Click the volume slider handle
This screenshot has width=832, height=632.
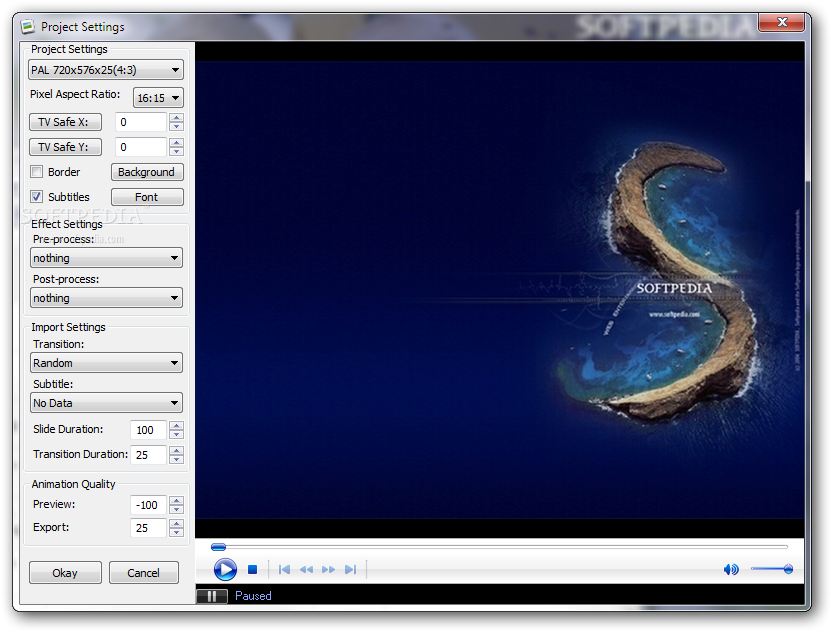(788, 569)
